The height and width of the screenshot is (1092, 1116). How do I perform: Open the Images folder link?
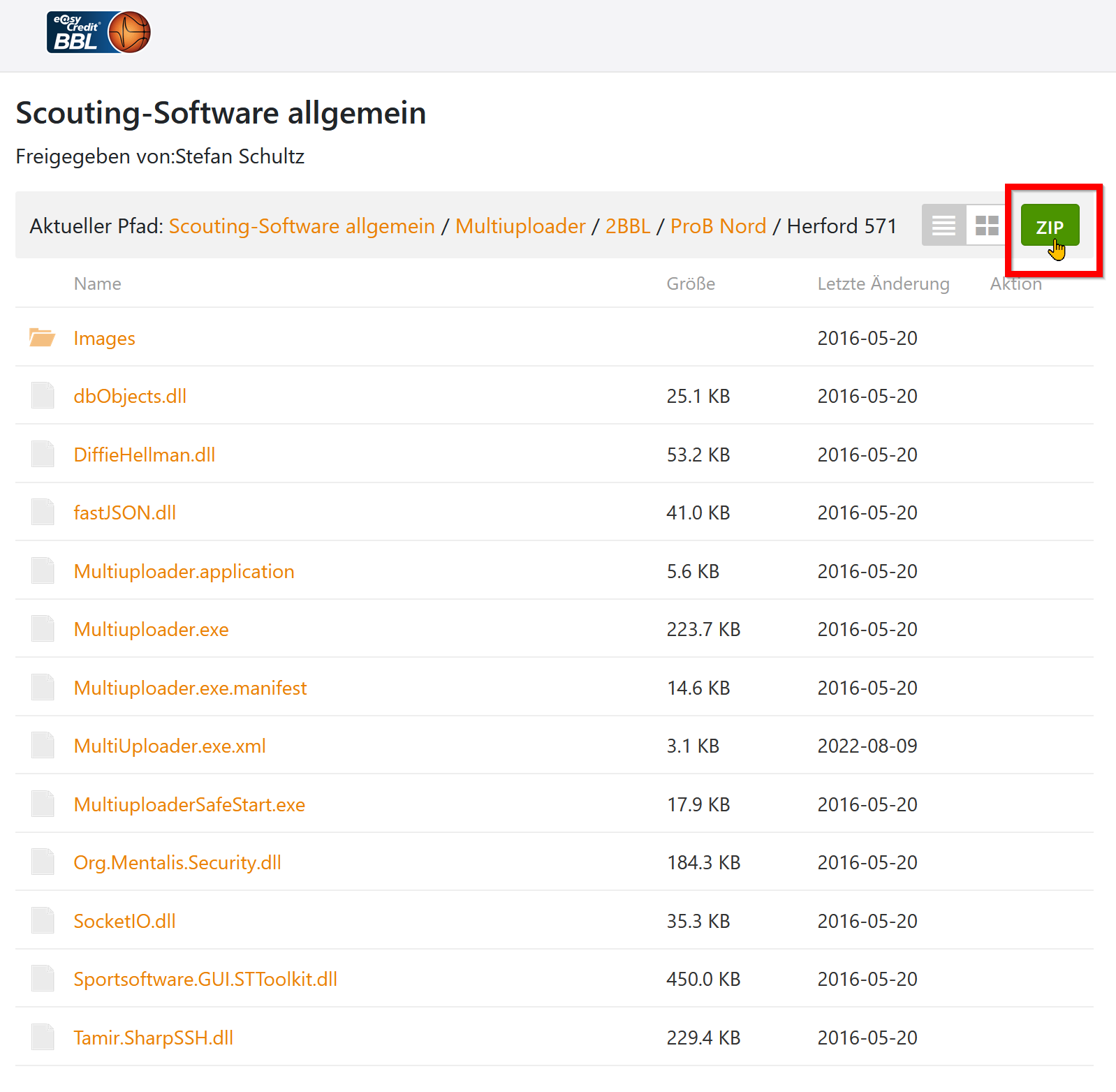(x=105, y=339)
